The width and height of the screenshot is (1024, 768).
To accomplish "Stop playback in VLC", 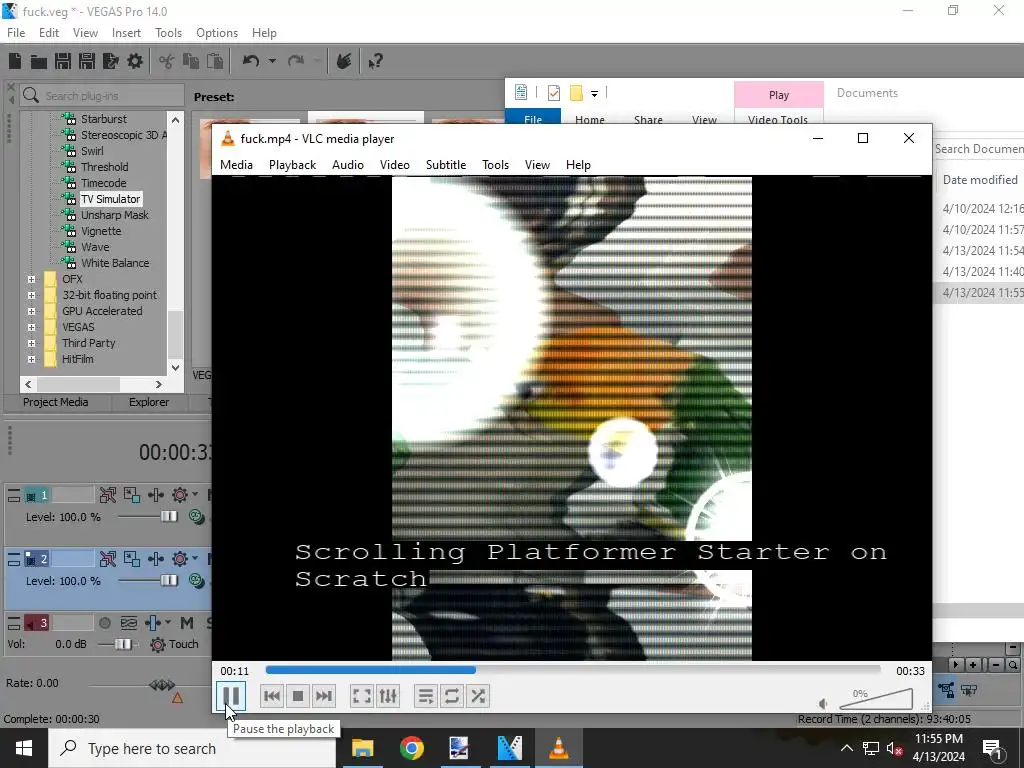I will tap(298, 696).
